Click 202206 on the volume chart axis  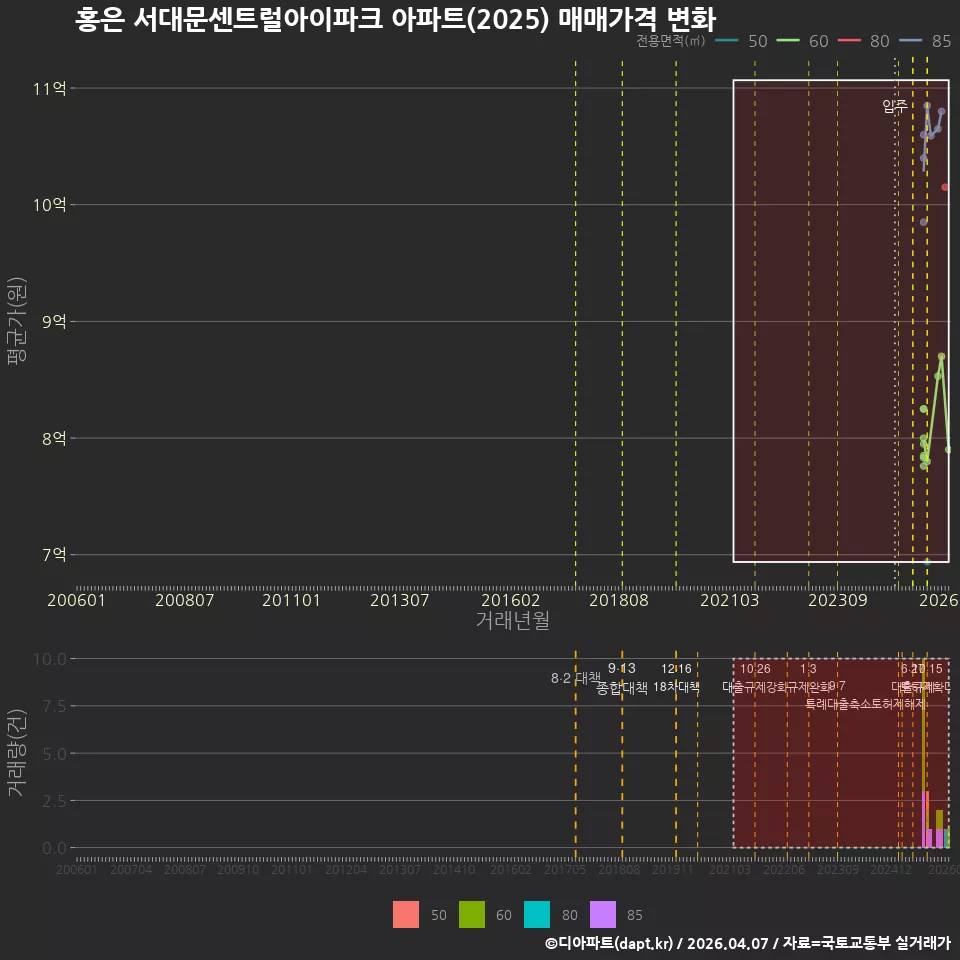(x=784, y=869)
